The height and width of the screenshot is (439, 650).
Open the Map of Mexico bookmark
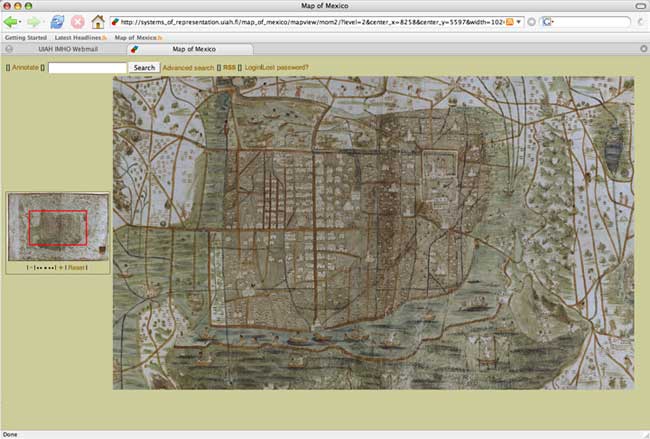pyautogui.click(x=138, y=38)
